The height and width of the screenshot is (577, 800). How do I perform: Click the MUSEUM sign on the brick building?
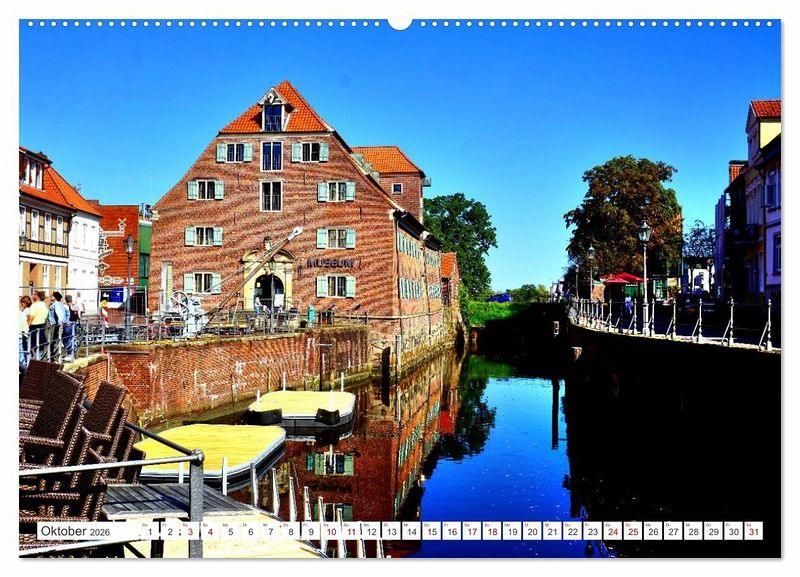click(x=330, y=263)
